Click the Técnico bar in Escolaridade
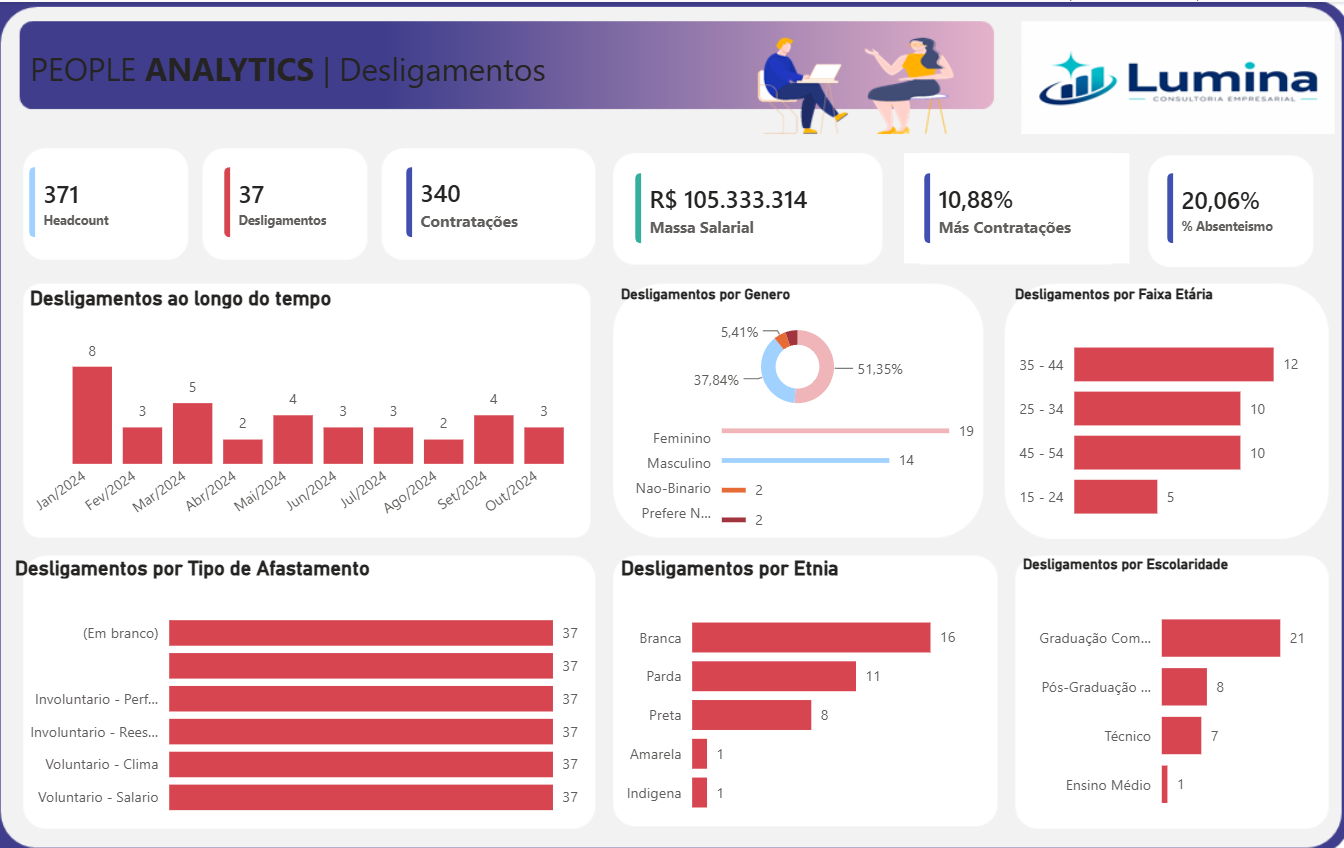The width and height of the screenshot is (1344, 848). click(1181, 736)
